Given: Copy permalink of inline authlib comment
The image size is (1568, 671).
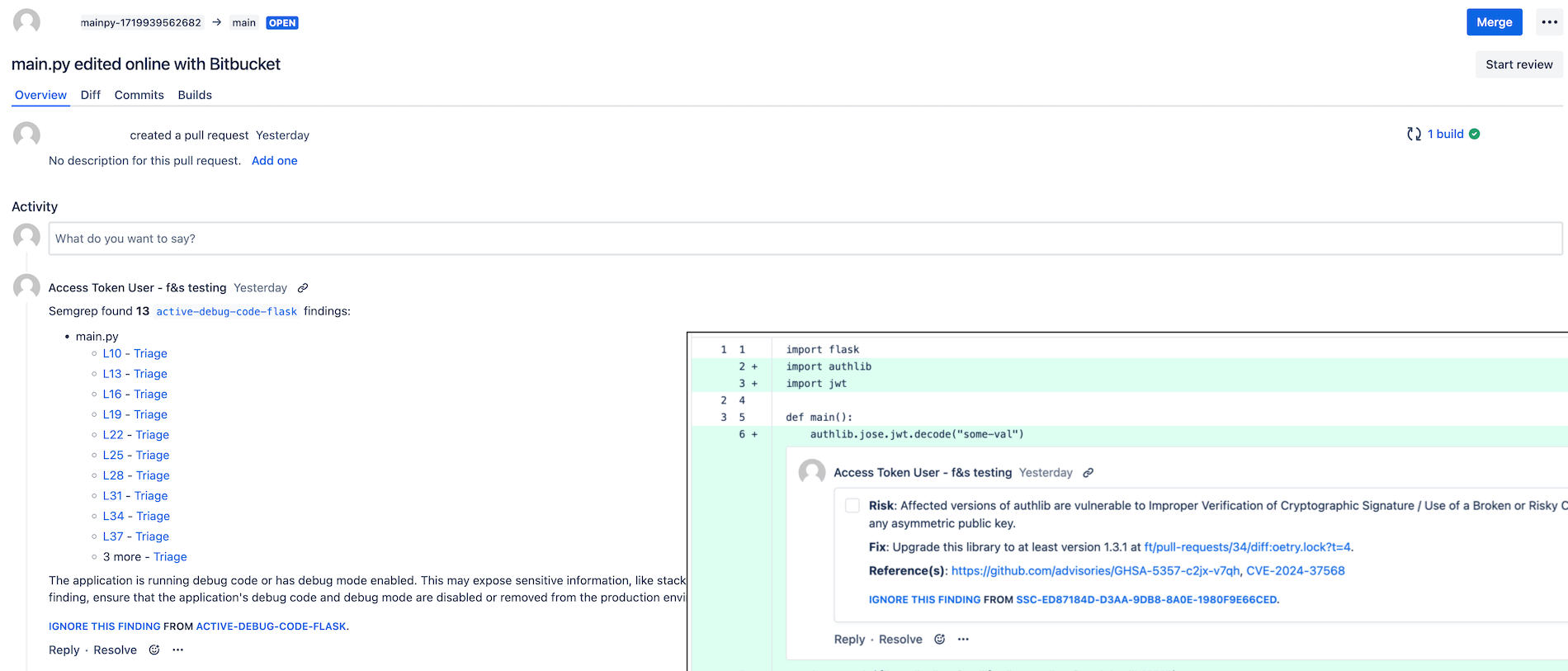Looking at the screenshot, I should 1089,473.
